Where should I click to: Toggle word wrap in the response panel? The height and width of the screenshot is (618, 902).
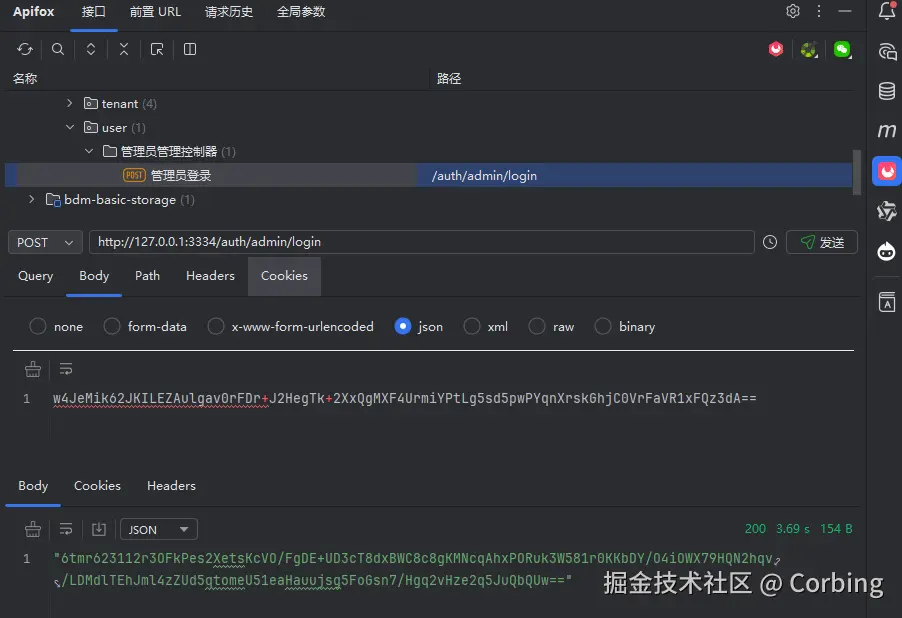coord(66,529)
